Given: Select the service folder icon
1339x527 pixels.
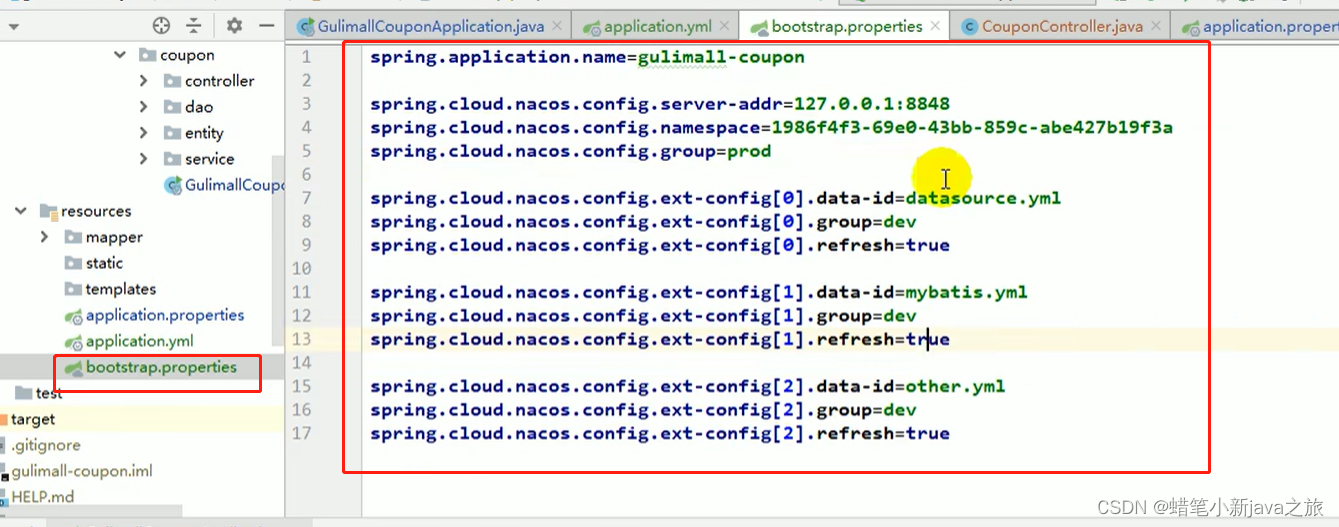Looking at the screenshot, I should coord(172,159).
